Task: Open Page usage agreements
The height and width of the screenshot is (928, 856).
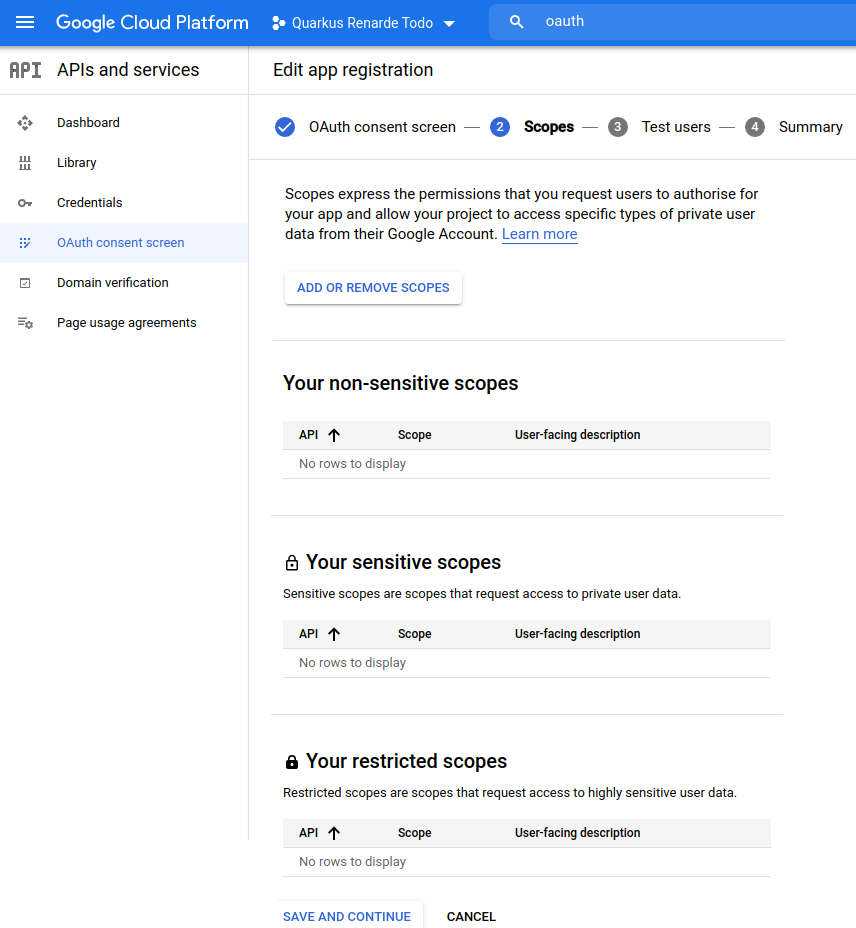Action: click(x=126, y=322)
